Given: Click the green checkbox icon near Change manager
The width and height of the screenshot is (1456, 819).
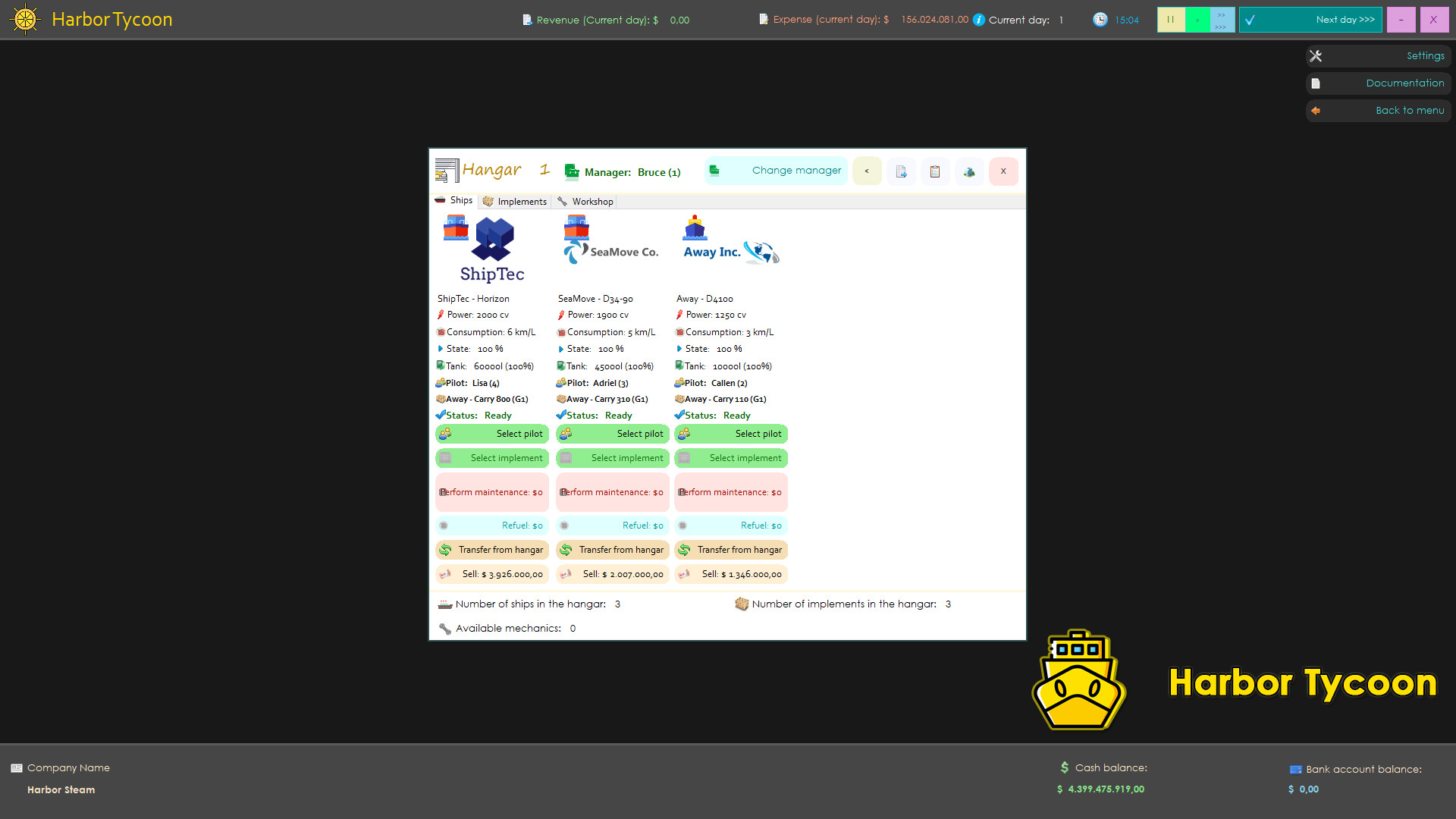Looking at the screenshot, I should (714, 171).
